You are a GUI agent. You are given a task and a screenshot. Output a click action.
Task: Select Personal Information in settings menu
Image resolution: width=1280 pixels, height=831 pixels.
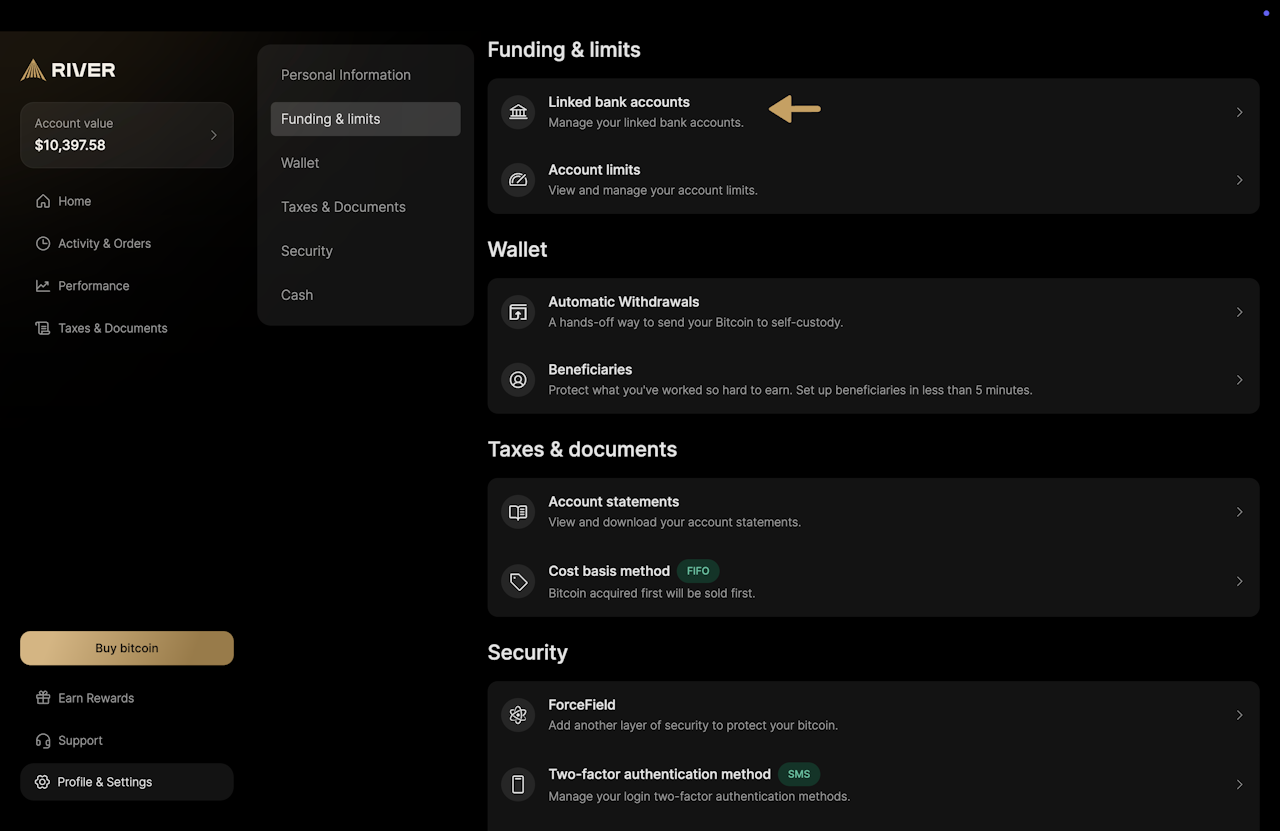pos(345,75)
